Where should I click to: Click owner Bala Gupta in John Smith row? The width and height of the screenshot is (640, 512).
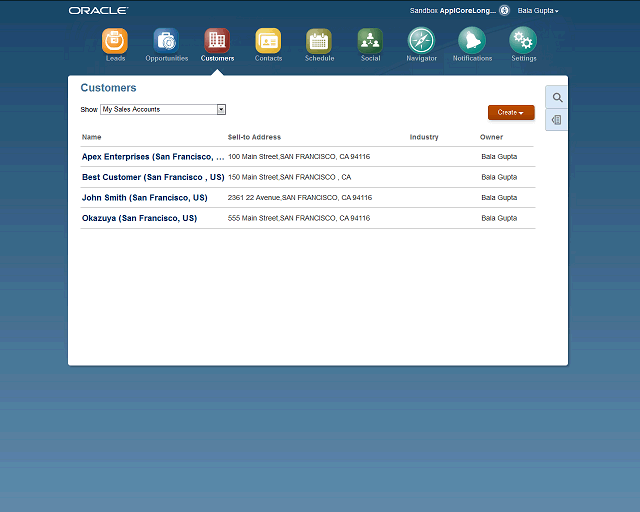click(499, 198)
